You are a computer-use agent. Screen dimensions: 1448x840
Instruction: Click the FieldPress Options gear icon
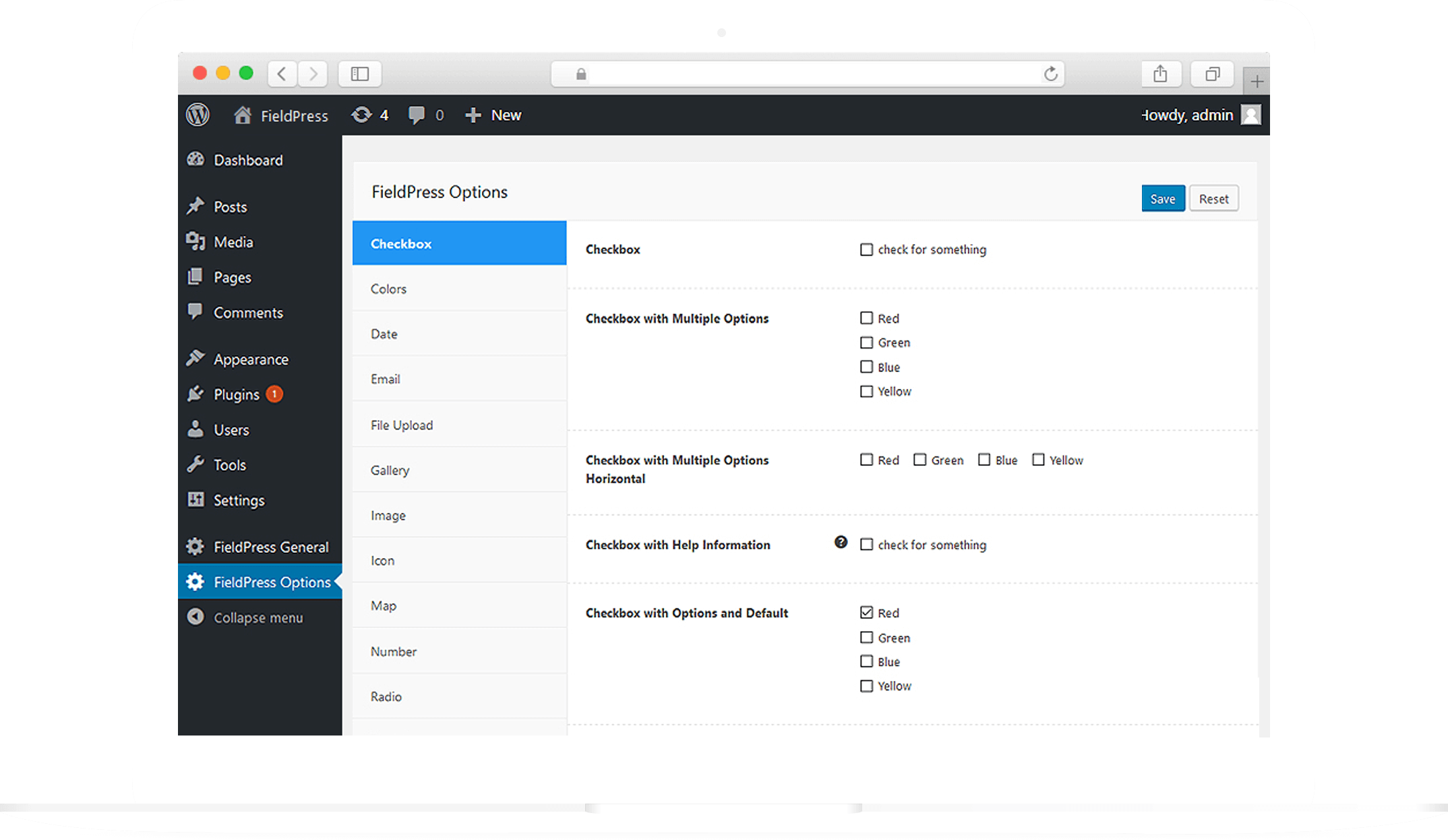[195, 582]
